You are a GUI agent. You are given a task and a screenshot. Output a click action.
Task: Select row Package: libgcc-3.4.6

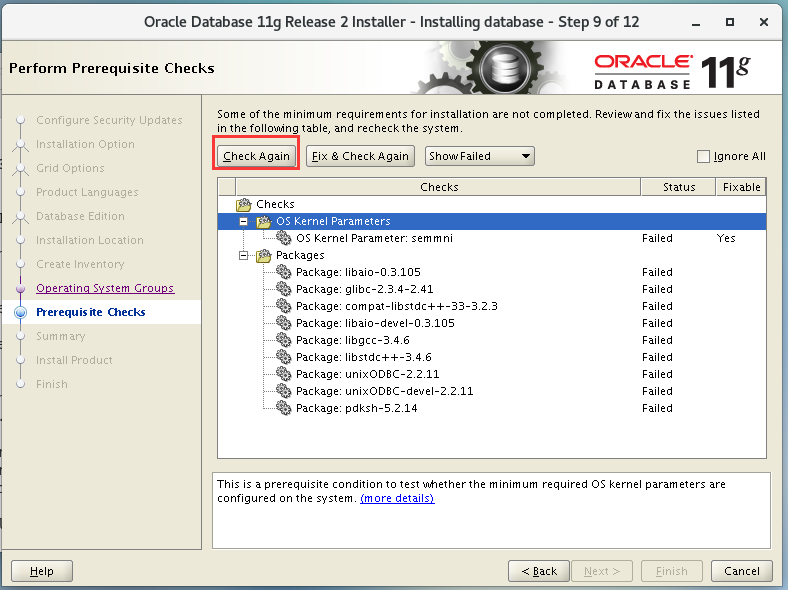tap(492, 340)
